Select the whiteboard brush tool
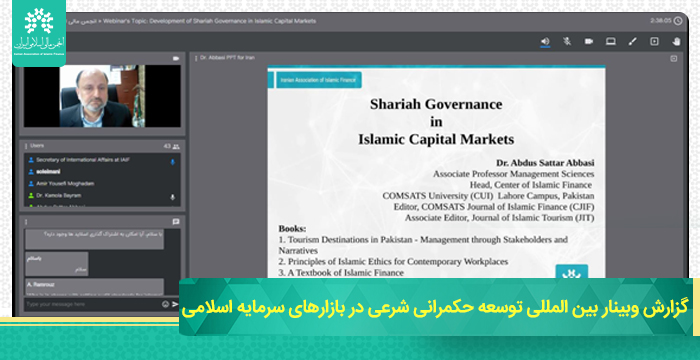This screenshot has width=700, height=360. coord(633,42)
